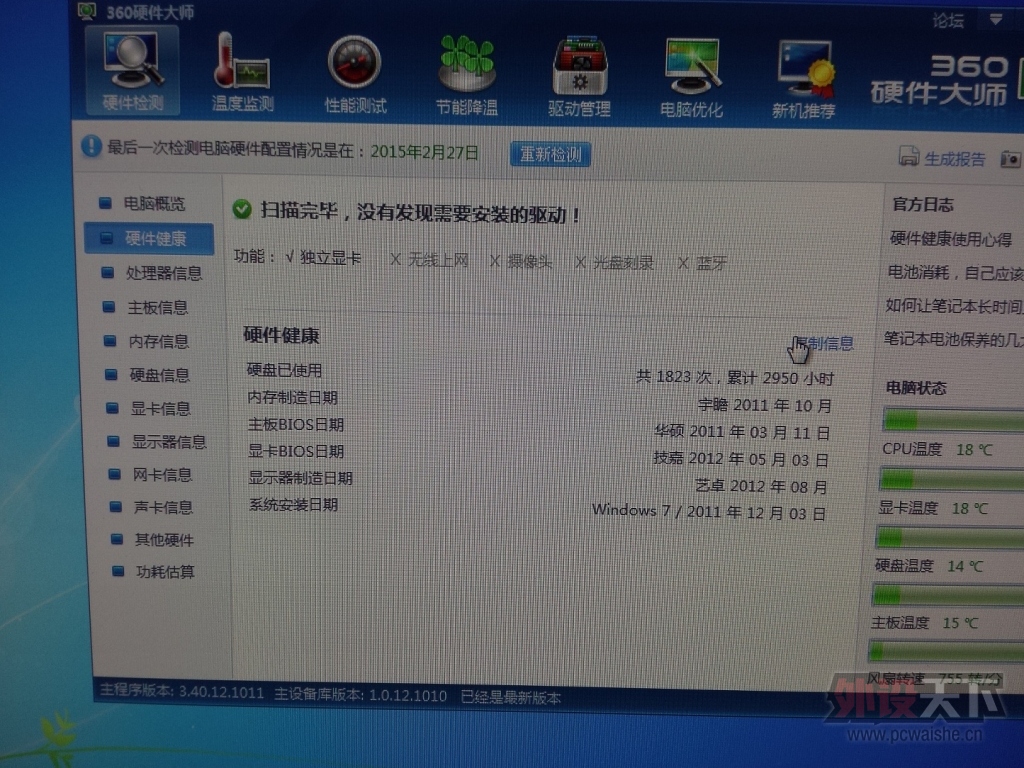Click the 独立显卡 feature label
The height and width of the screenshot is (768, 1024).
330,258
